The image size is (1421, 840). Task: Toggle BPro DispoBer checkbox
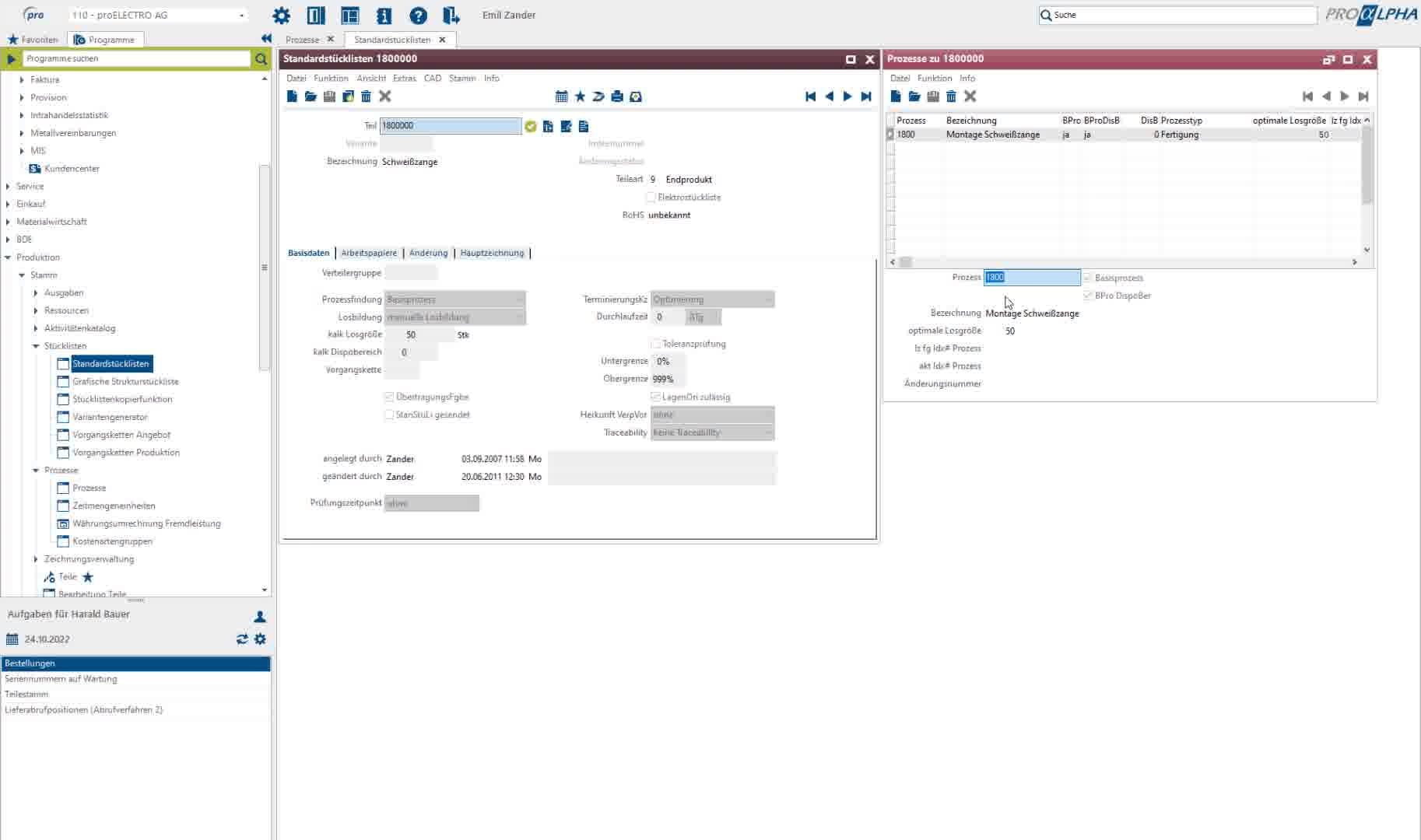(1088, 296)
